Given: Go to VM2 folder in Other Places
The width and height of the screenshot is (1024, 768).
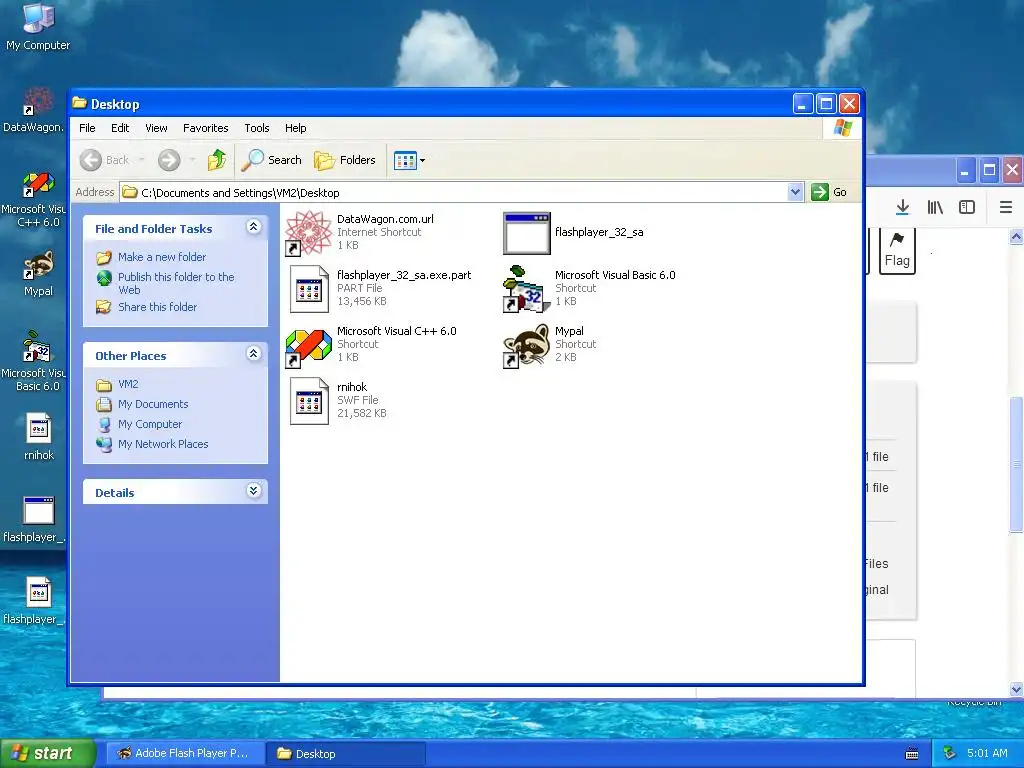Looking at the screenshot, I should point(128,384).
